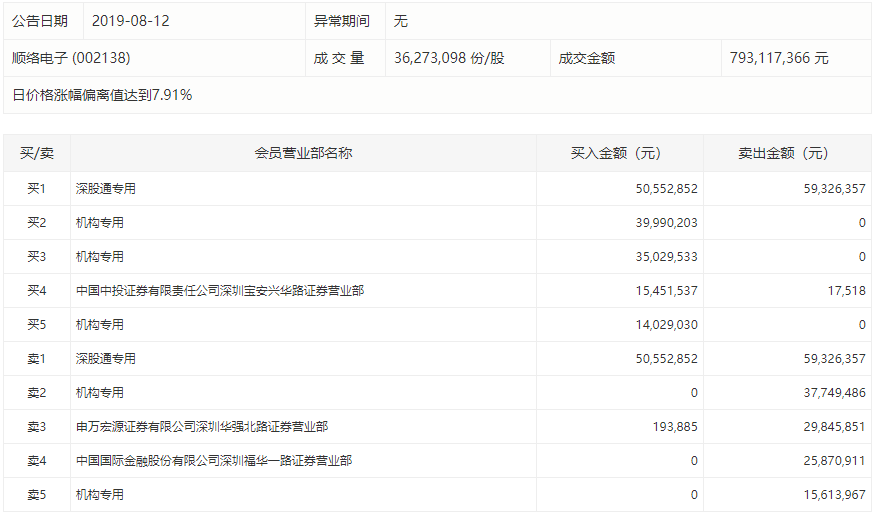Sort by 会员营业部名称 column header

303,154
